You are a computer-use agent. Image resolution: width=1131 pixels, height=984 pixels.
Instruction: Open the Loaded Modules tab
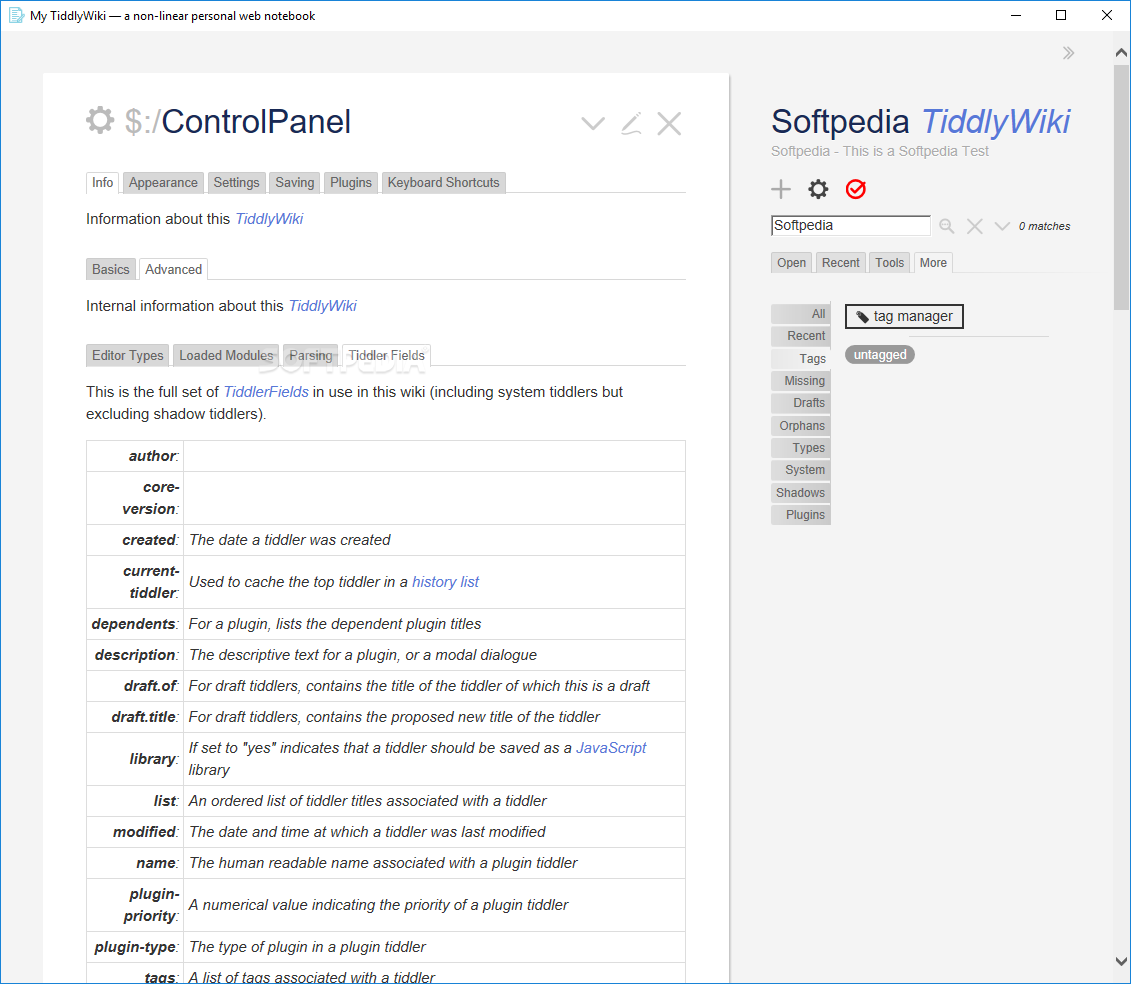click(x=226, y=356)
